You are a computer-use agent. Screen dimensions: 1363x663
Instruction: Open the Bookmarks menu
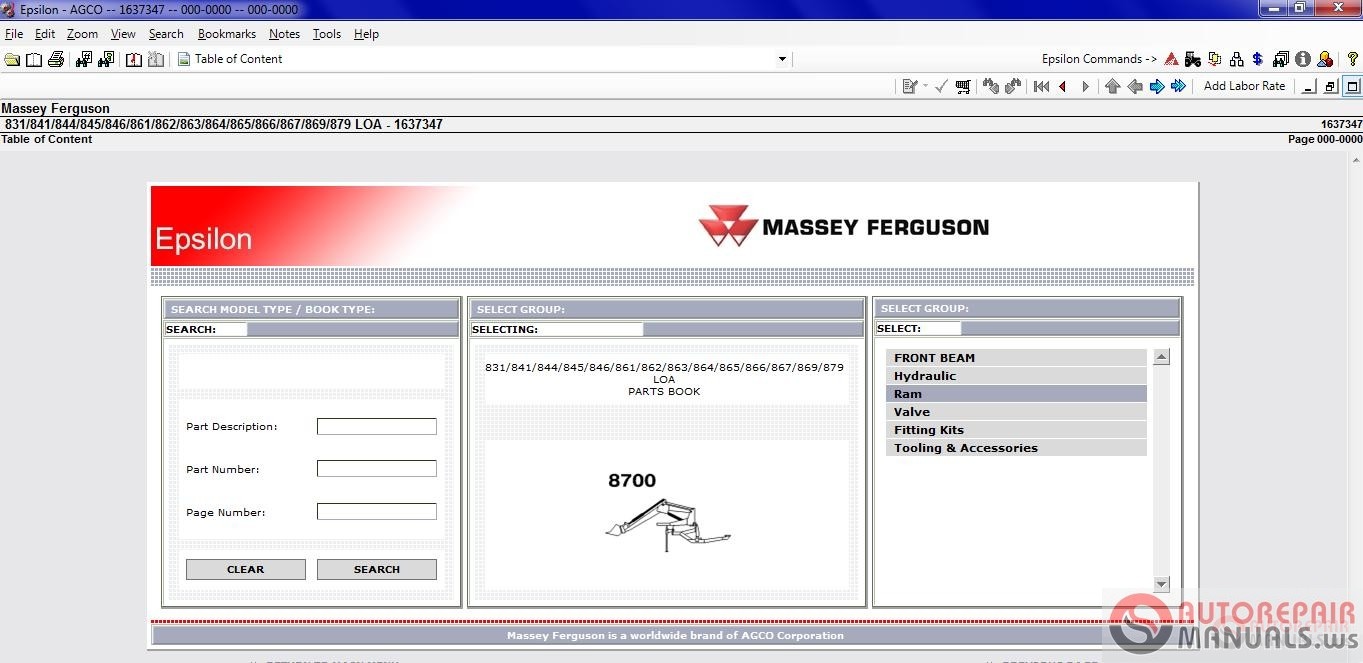pyautogui.click(x=227, y=34)
